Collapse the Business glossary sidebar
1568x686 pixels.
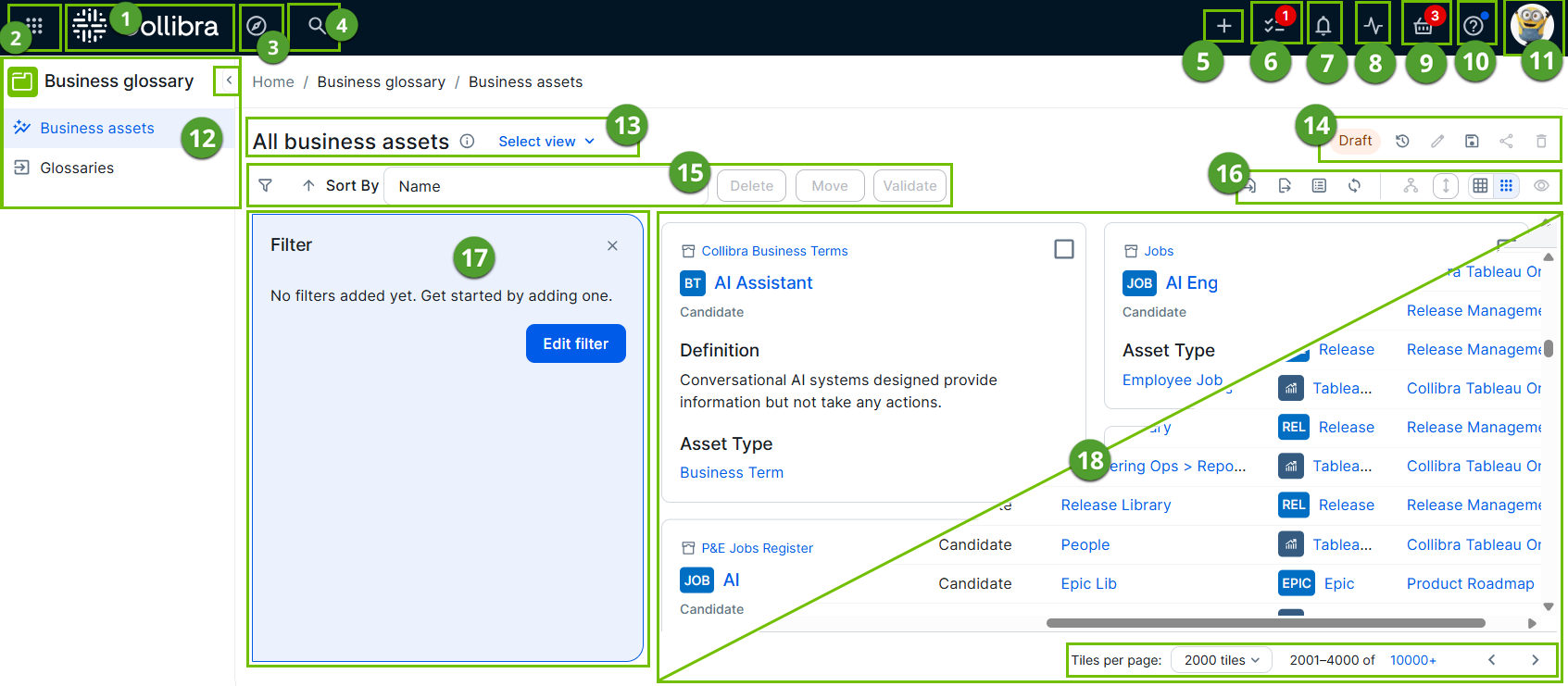(229, 81)
